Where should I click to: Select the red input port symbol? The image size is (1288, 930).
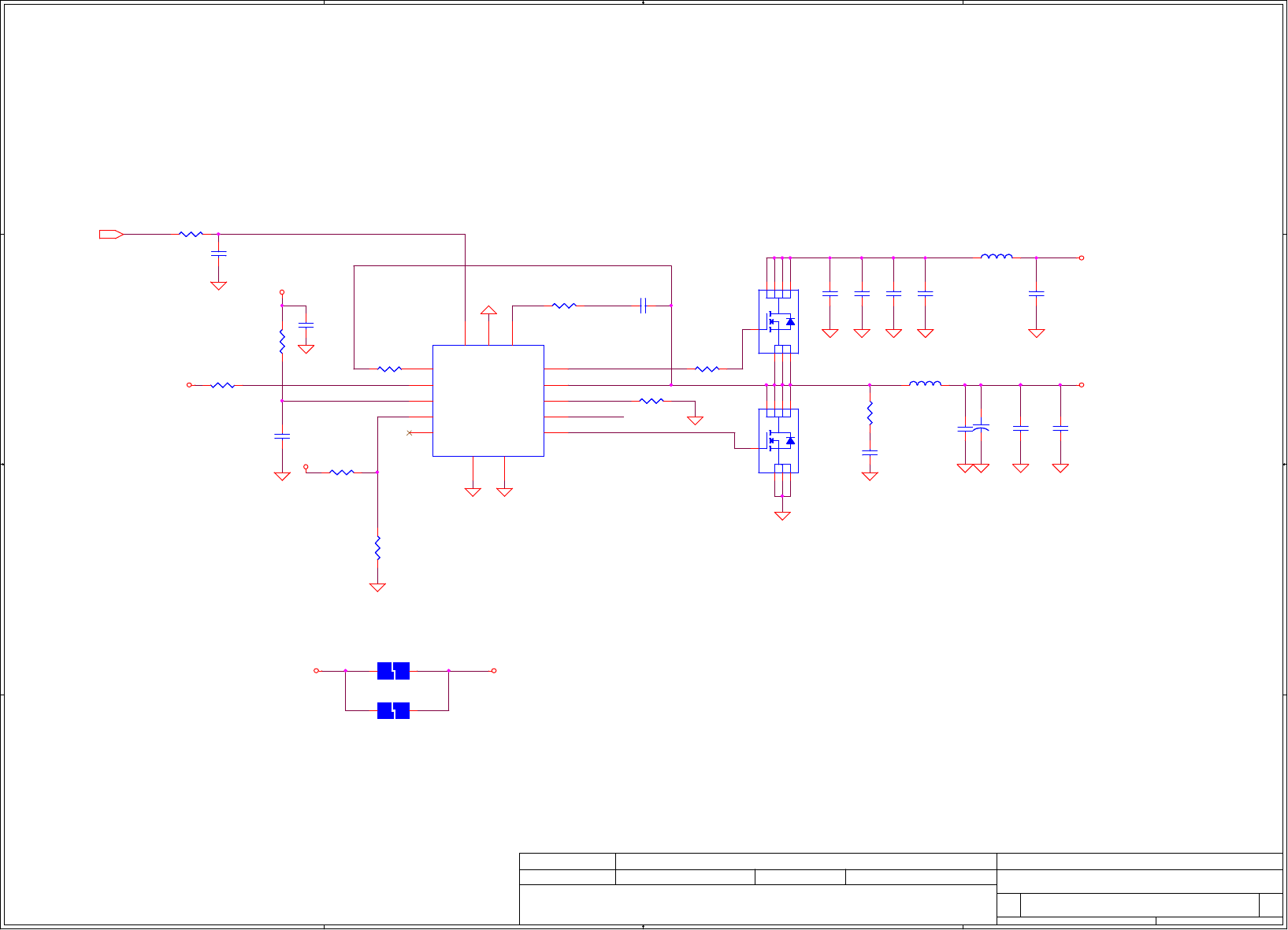point(111,234)
